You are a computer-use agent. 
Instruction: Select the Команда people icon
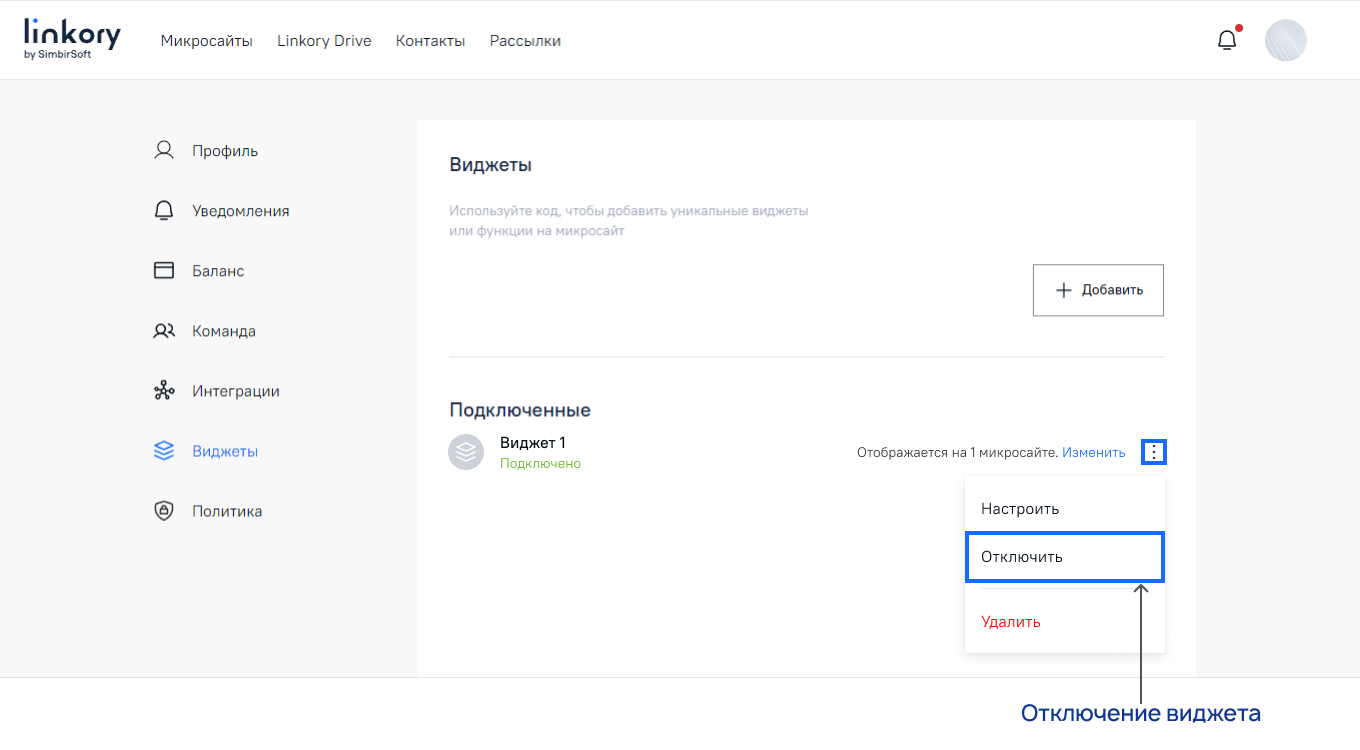tap(164, 330)
